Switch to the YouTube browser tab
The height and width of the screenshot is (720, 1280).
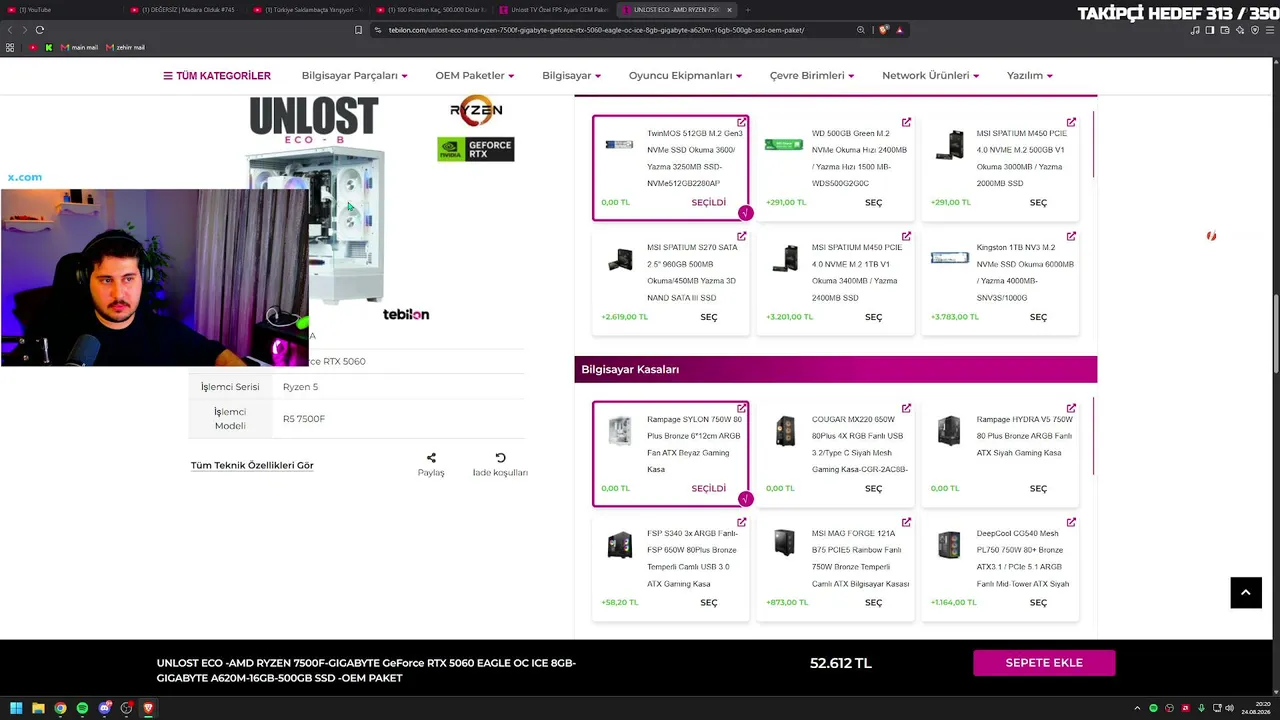(x=60, y=10)
